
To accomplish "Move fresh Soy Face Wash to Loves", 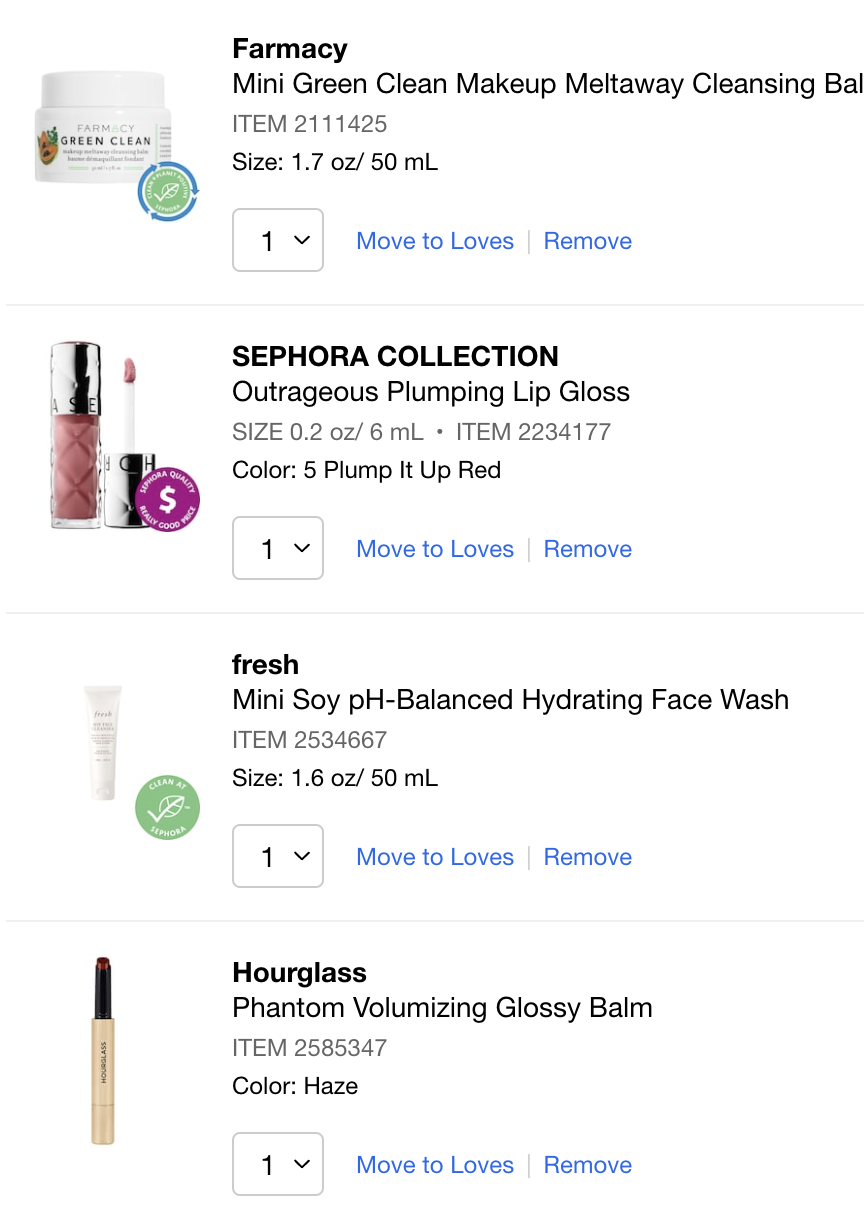I will (x=435, y=857).
